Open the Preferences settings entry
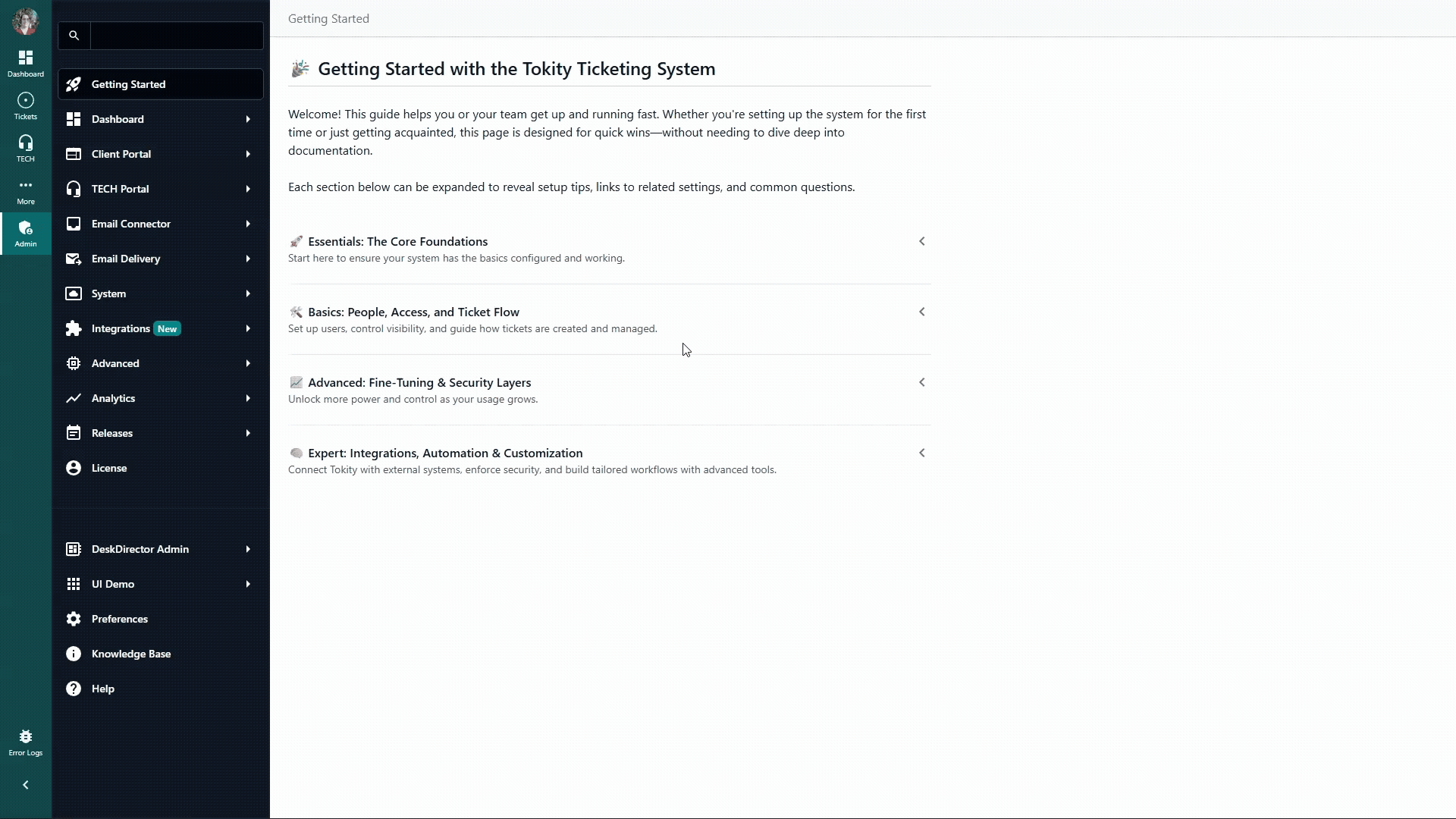 click(x=120, y=619)
